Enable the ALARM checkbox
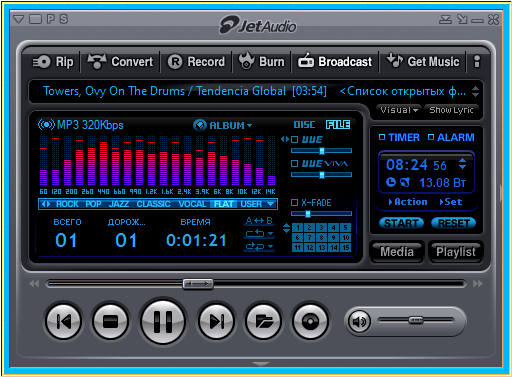The image size is (512, 377). (x=431, y=137)
